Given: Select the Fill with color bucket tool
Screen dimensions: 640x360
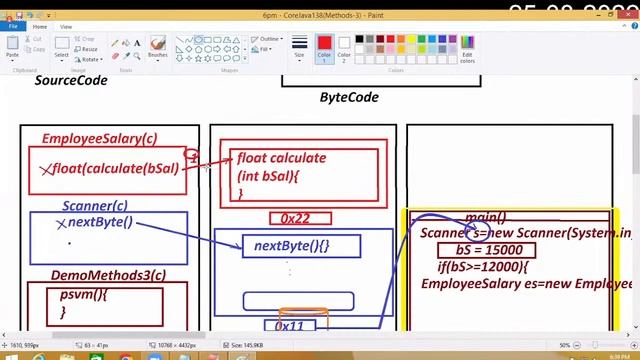Looking at the screenshot, I should point(126,43).
